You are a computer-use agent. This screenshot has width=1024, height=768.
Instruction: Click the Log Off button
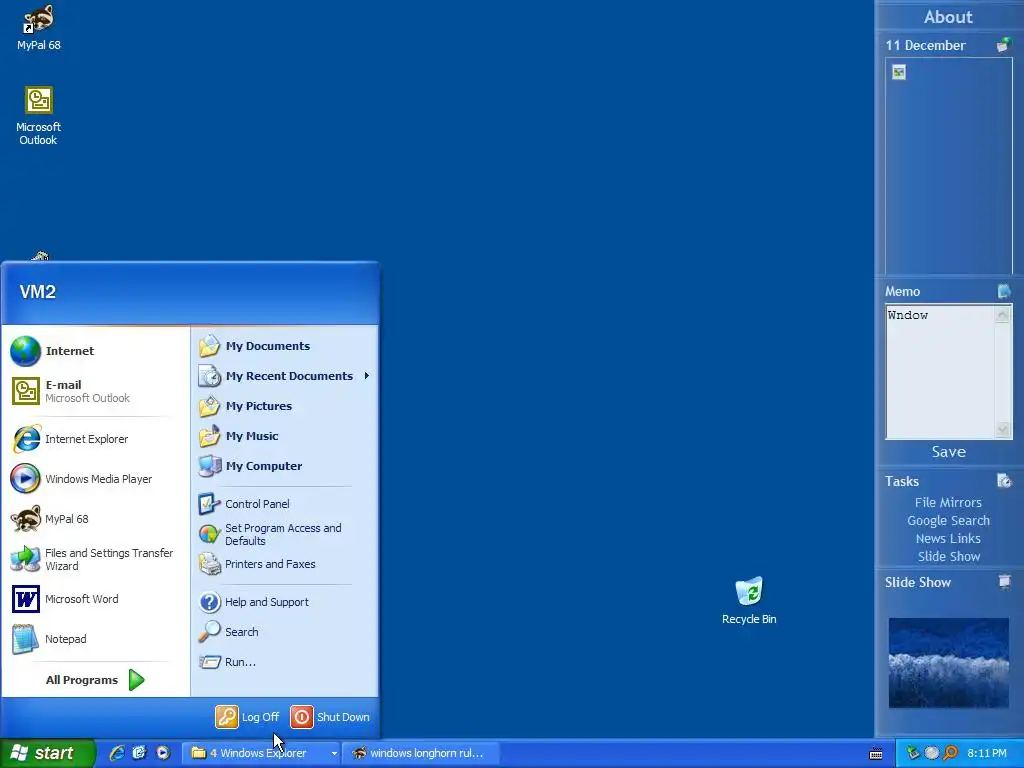[248, 717]
